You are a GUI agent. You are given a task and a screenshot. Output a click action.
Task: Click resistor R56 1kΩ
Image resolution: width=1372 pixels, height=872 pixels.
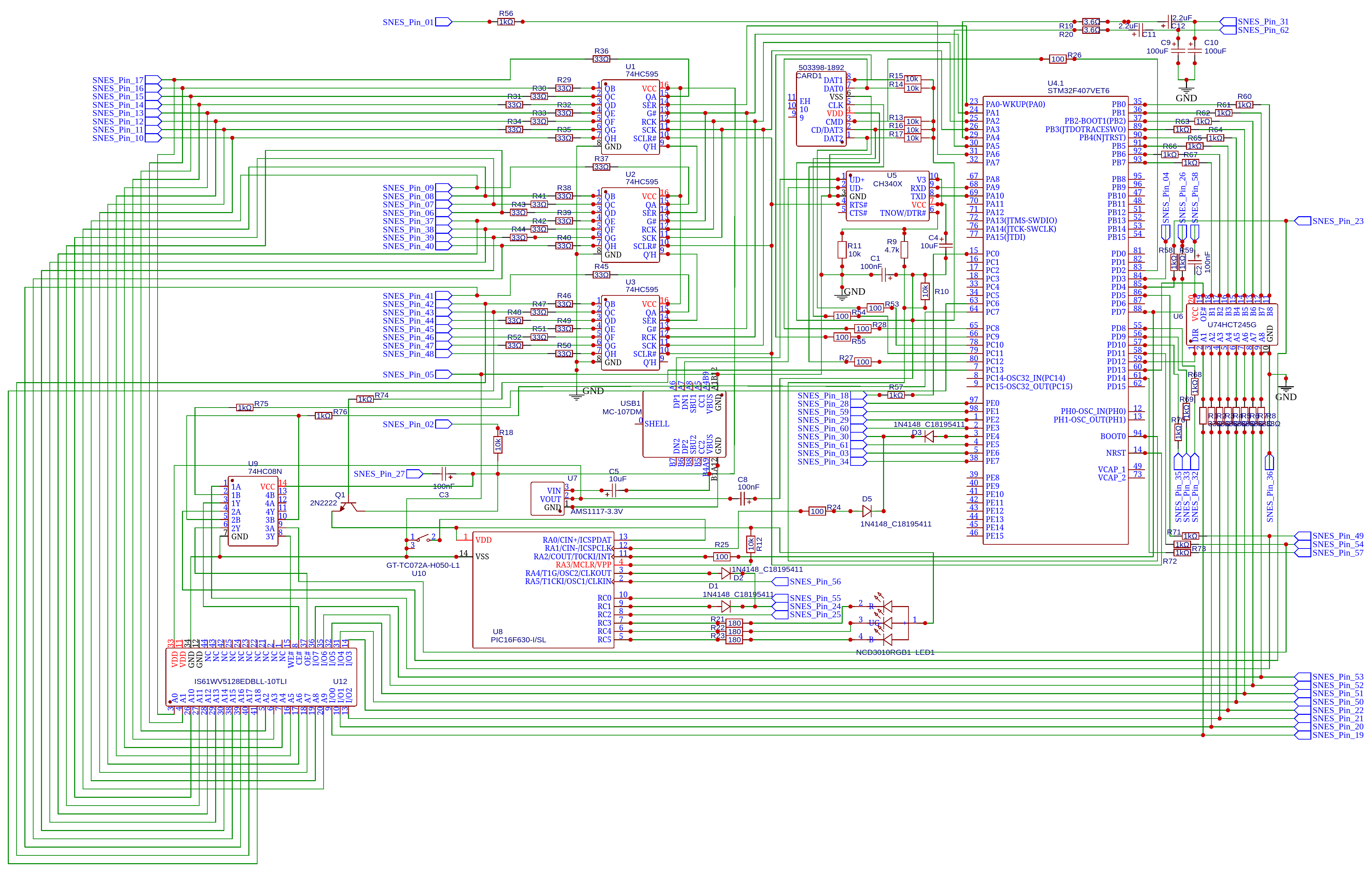pos(506,22)
